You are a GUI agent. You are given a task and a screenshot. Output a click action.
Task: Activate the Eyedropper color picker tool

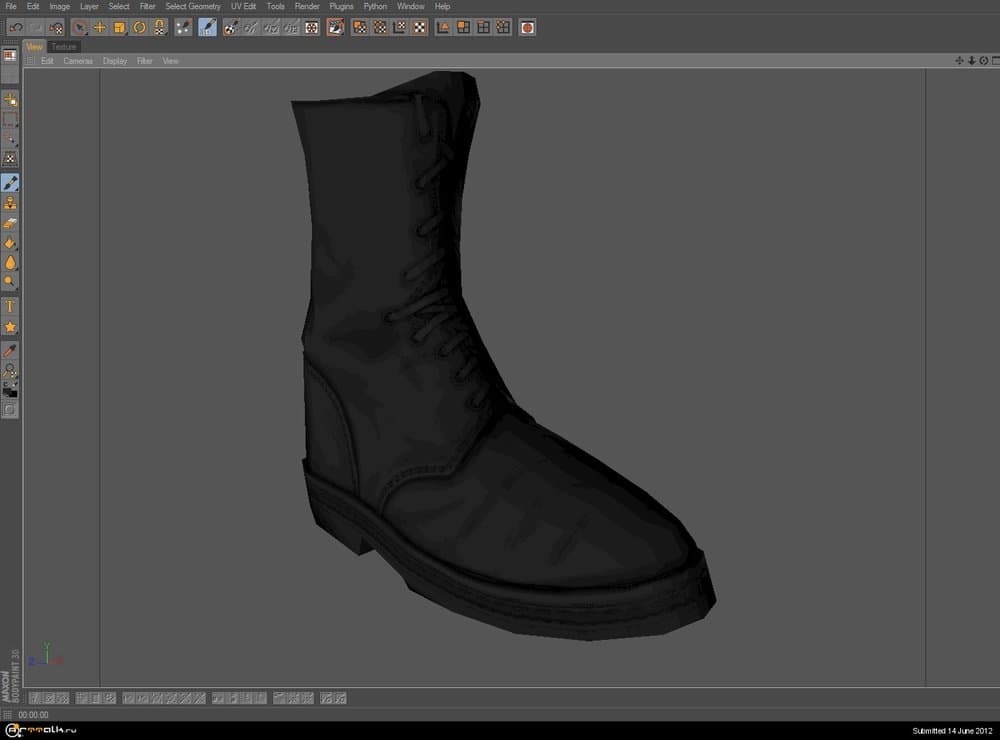[x=10, y=350]
